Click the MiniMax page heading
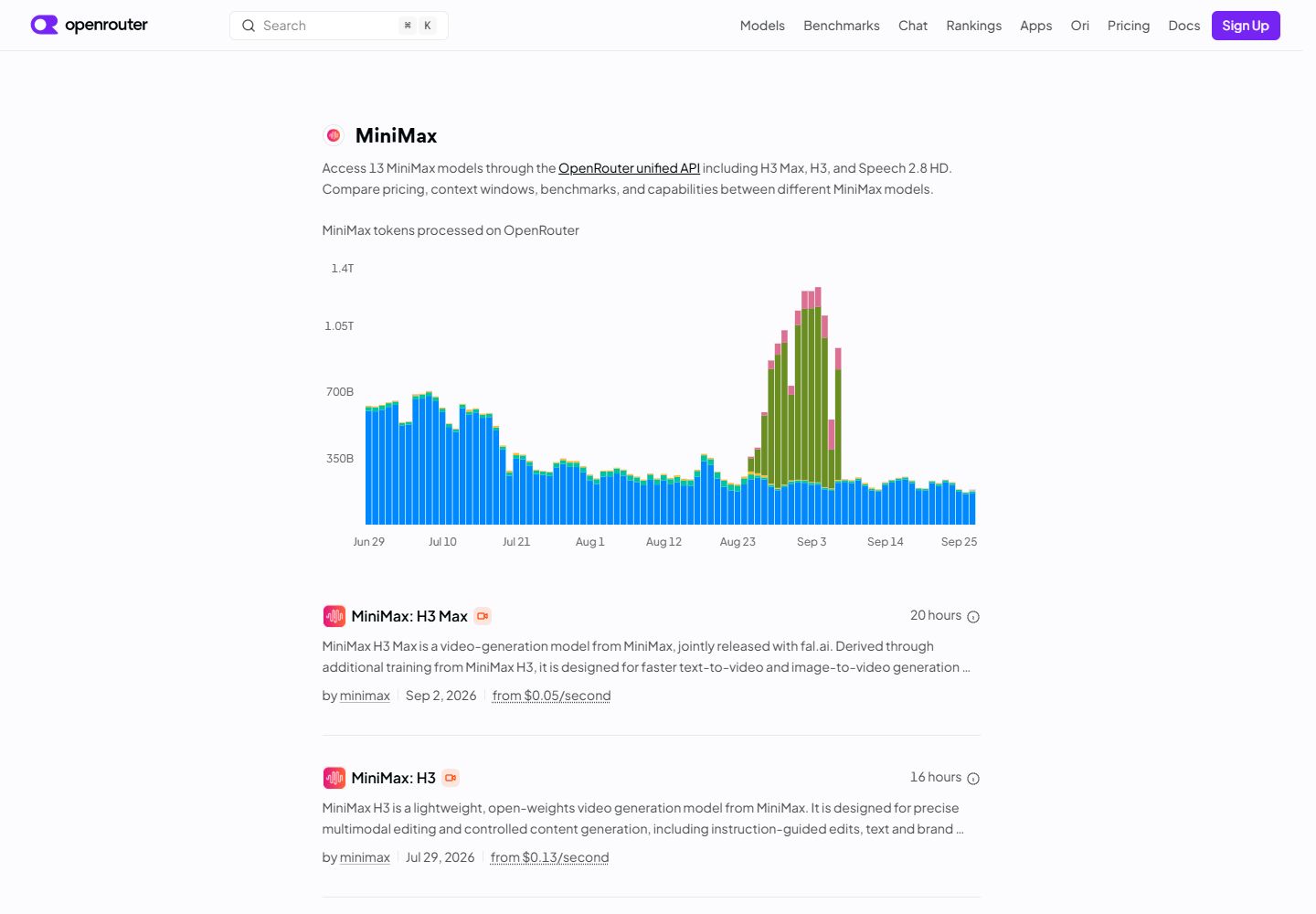The width and height of the screenshot is (1316, 914). (396, 135)
